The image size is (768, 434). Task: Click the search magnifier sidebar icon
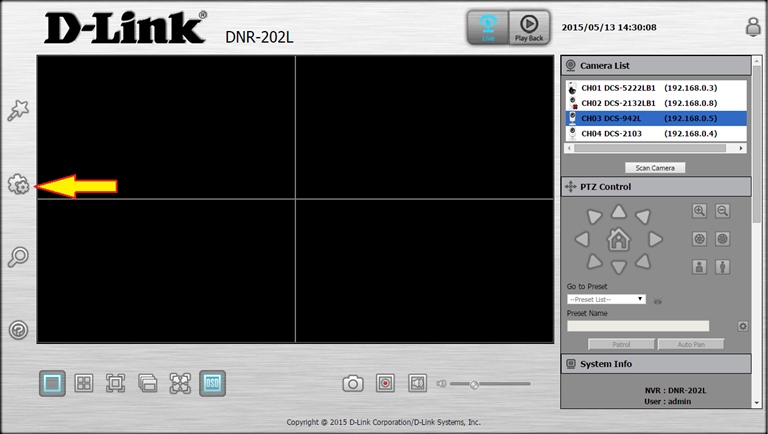(18, 257)
